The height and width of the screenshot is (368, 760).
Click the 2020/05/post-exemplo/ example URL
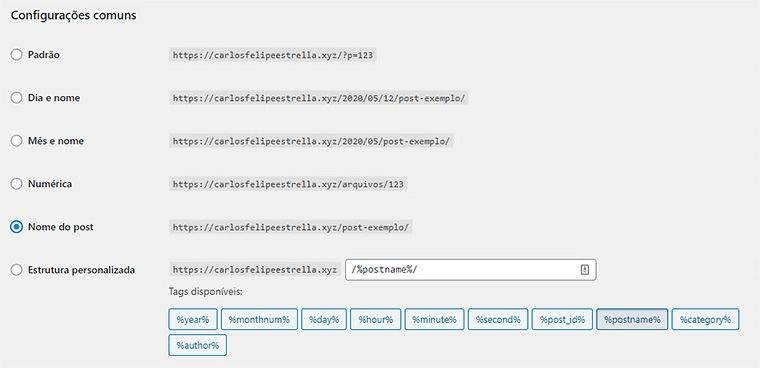pos(311,141)
